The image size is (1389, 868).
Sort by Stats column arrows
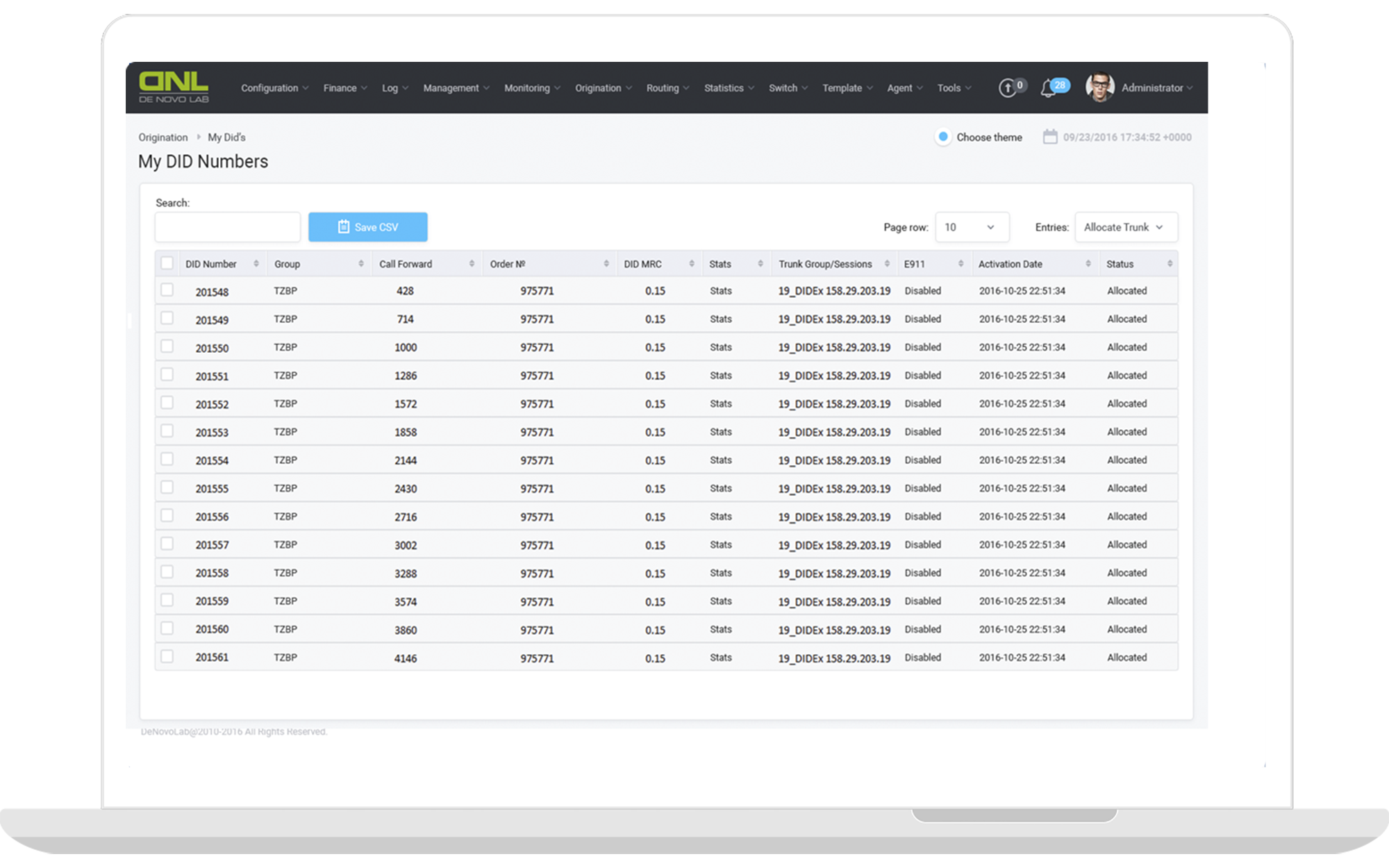tap(760, 264)
